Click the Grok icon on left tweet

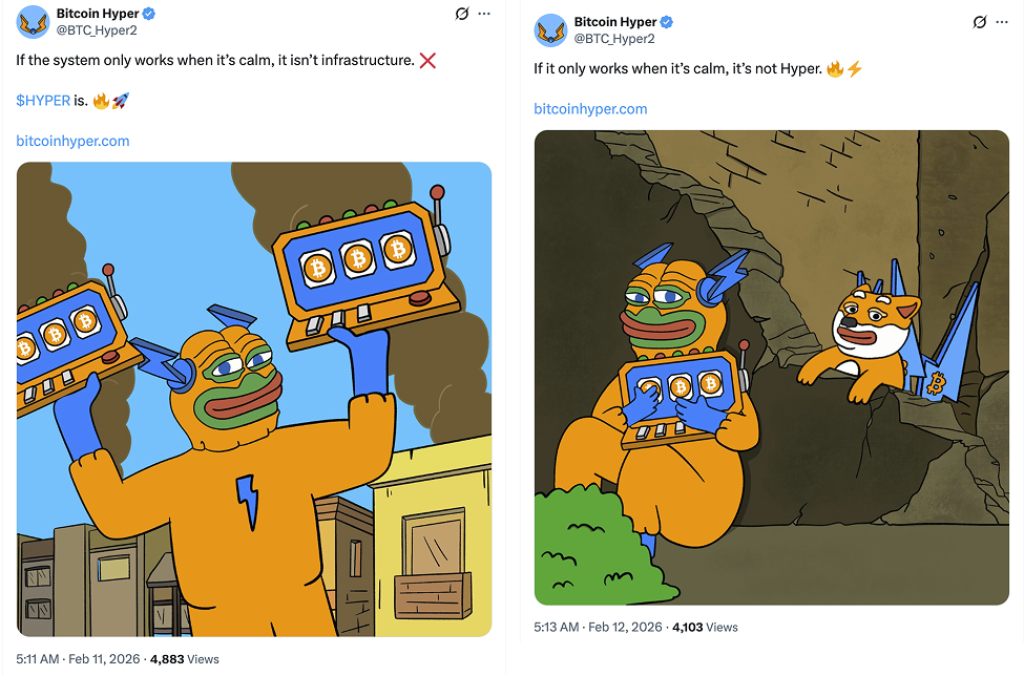pos(462,14)
